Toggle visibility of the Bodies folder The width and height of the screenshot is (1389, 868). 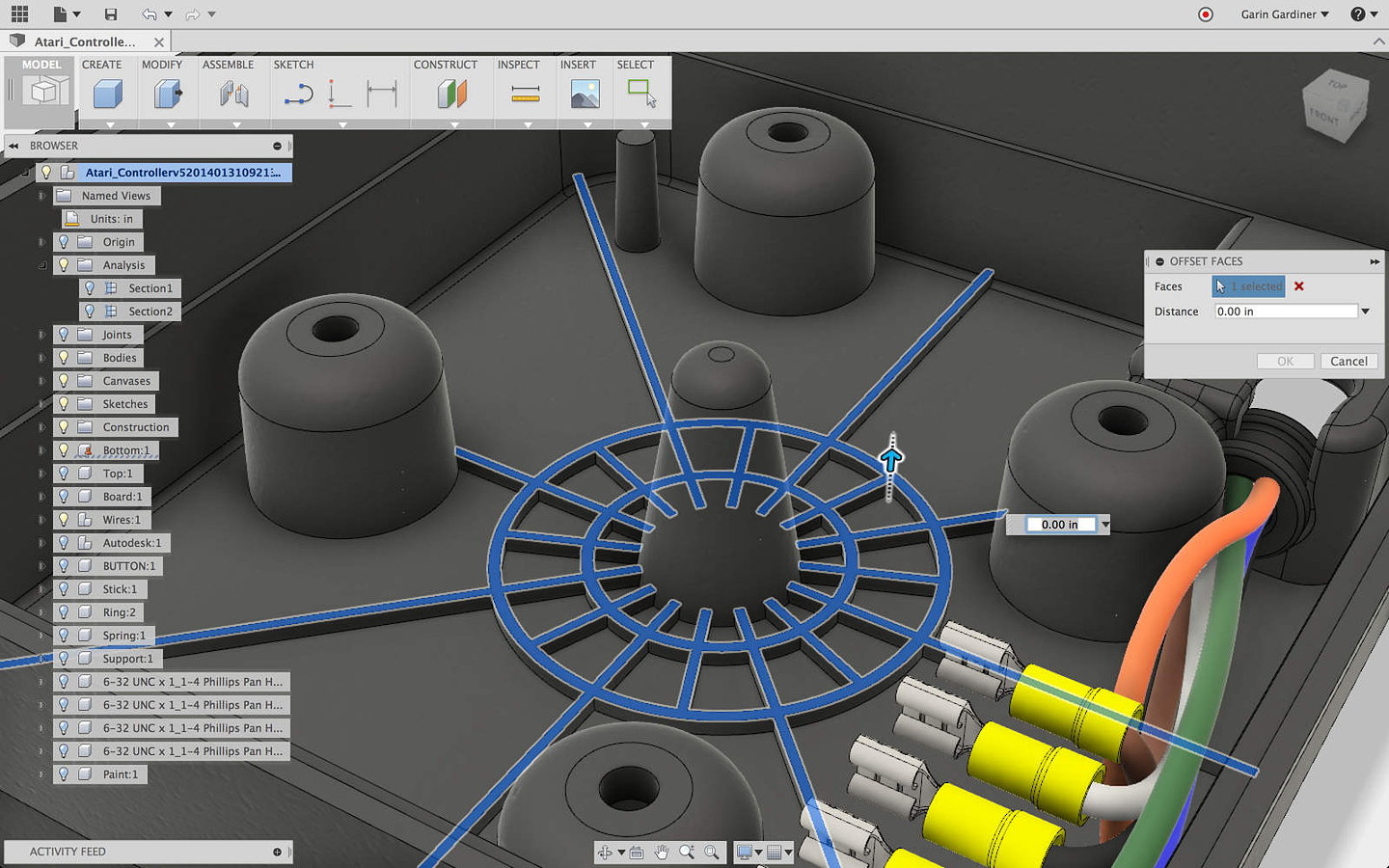(x=65, y=357)
